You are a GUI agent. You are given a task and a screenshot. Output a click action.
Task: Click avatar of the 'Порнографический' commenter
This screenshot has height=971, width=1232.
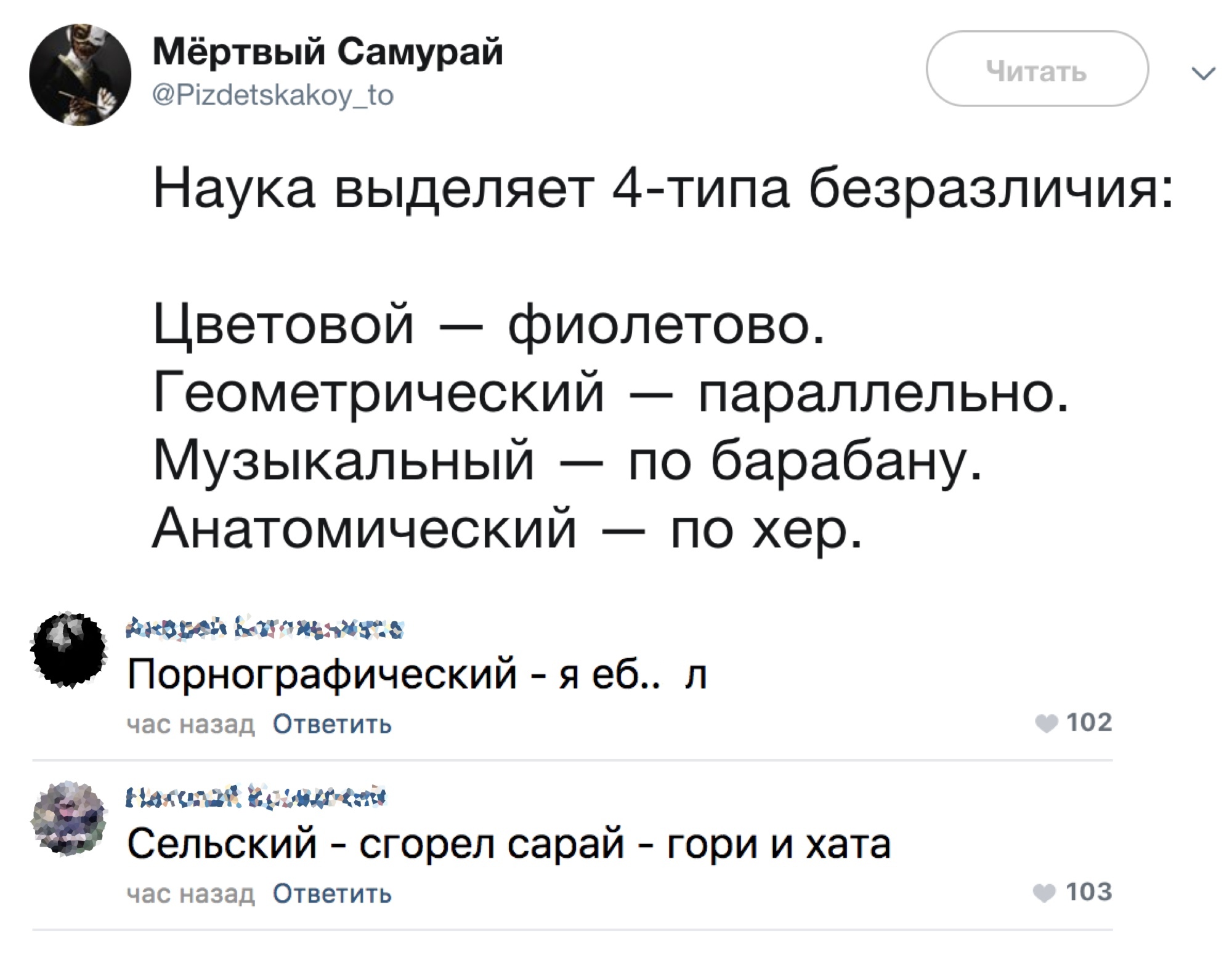click(69, 650)
